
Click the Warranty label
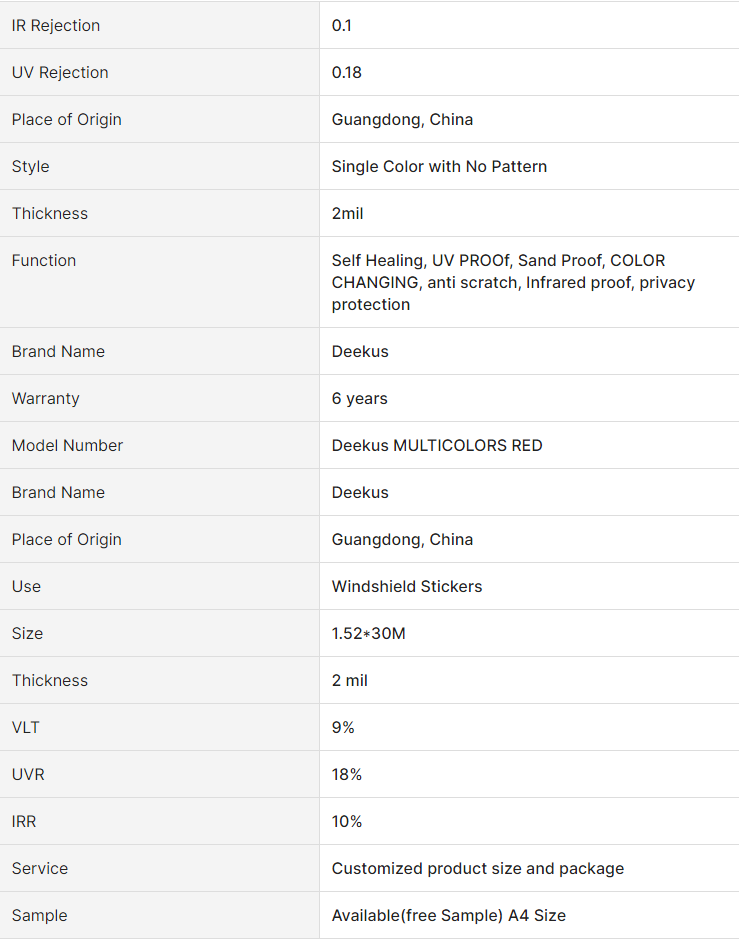(46, 398)
